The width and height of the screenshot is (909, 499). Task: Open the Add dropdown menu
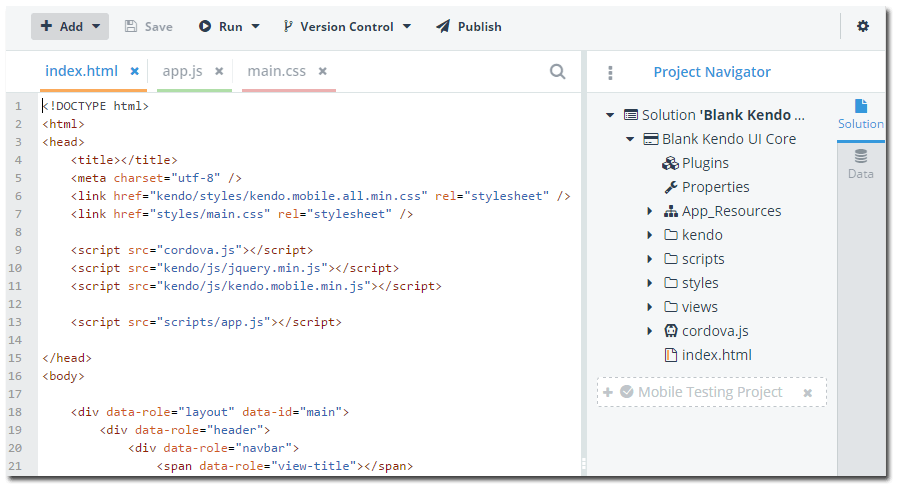[70, 27]
